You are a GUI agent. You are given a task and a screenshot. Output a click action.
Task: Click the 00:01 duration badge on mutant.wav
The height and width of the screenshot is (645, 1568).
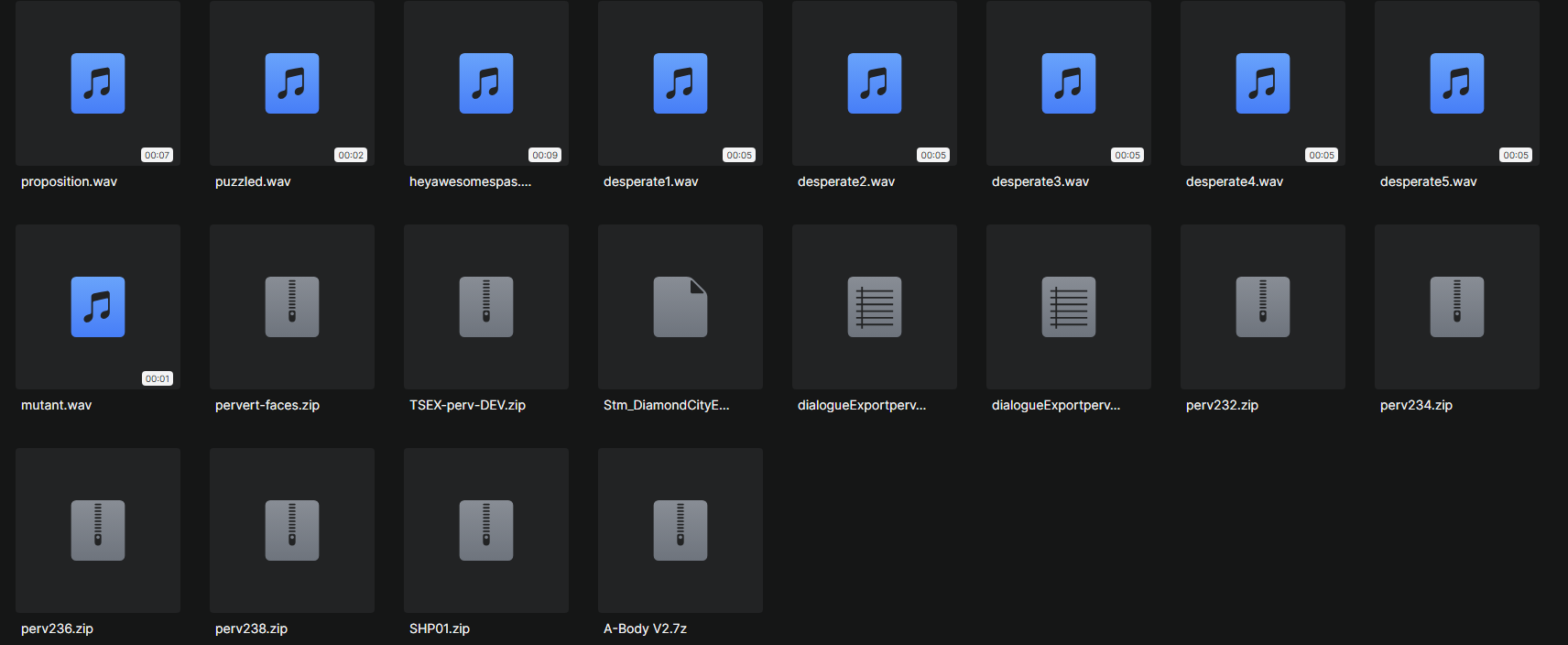[158, 378]
